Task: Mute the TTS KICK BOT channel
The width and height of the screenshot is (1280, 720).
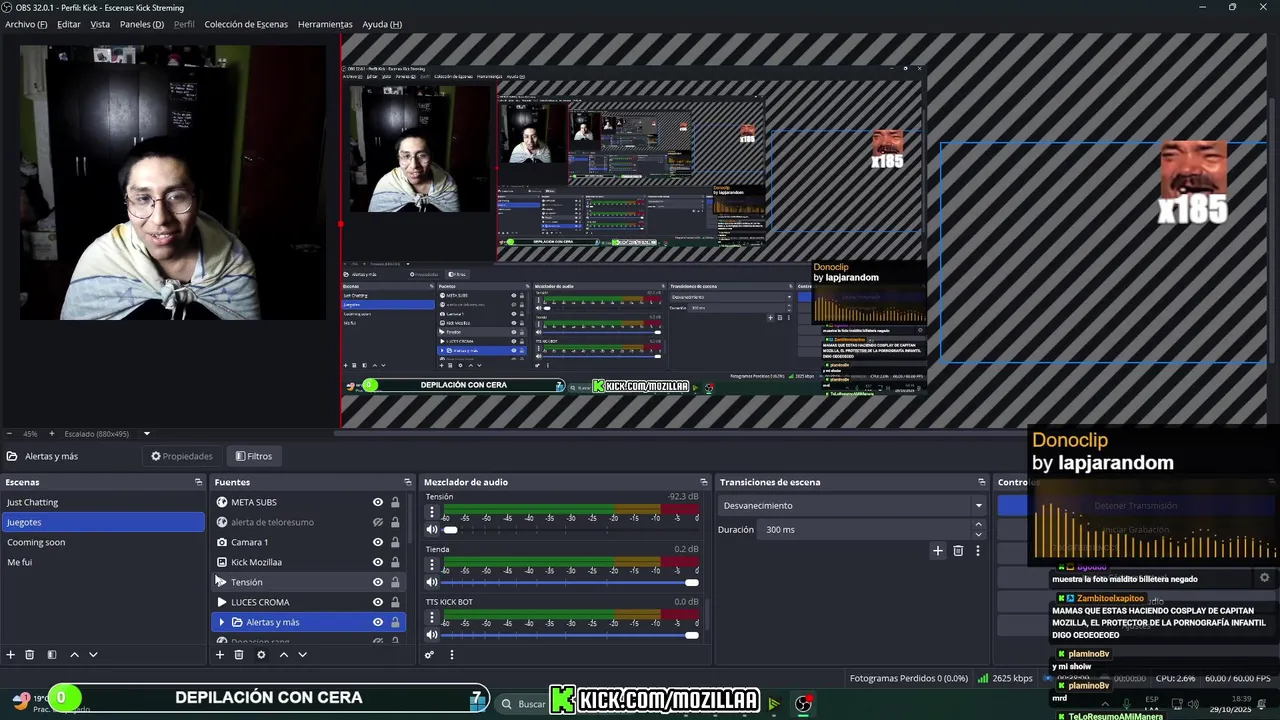Action: coord(432,635)
